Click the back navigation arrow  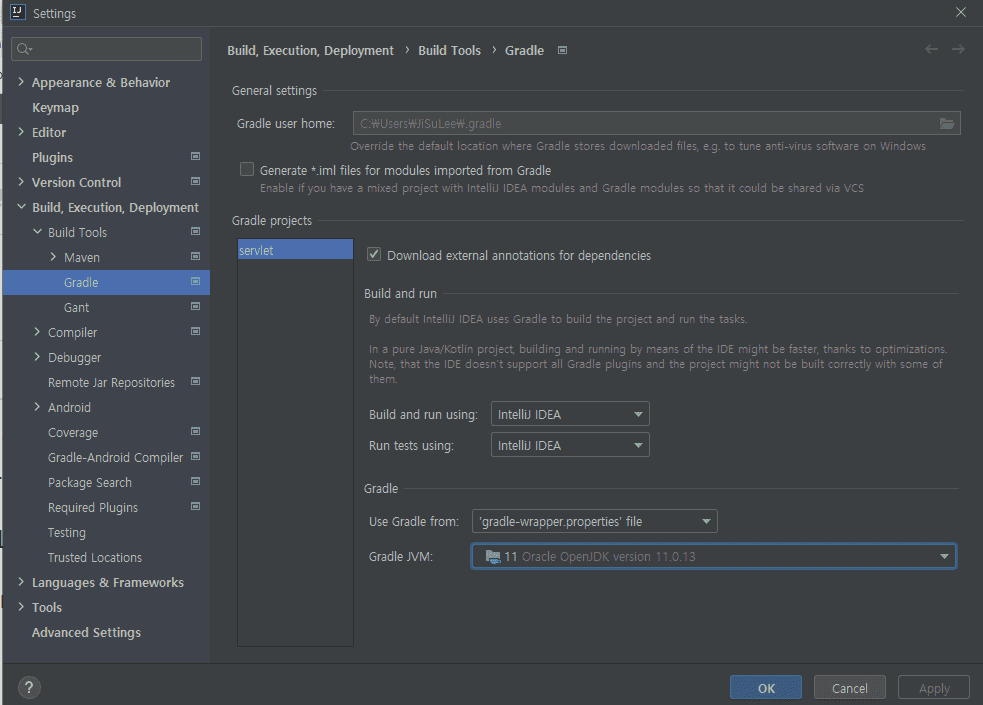(x=931, y=50)
